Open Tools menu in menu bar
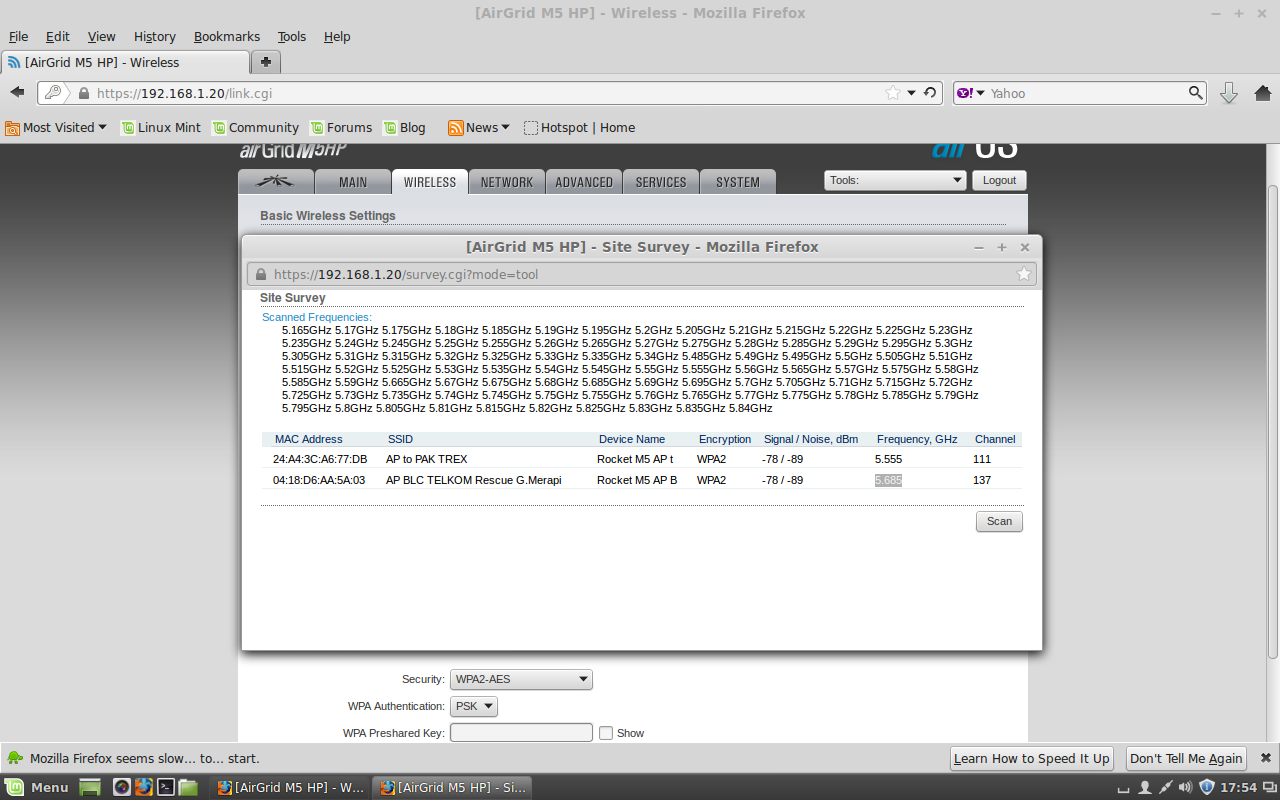This screenshot has width=1280, height=800. tap(291, 36)
